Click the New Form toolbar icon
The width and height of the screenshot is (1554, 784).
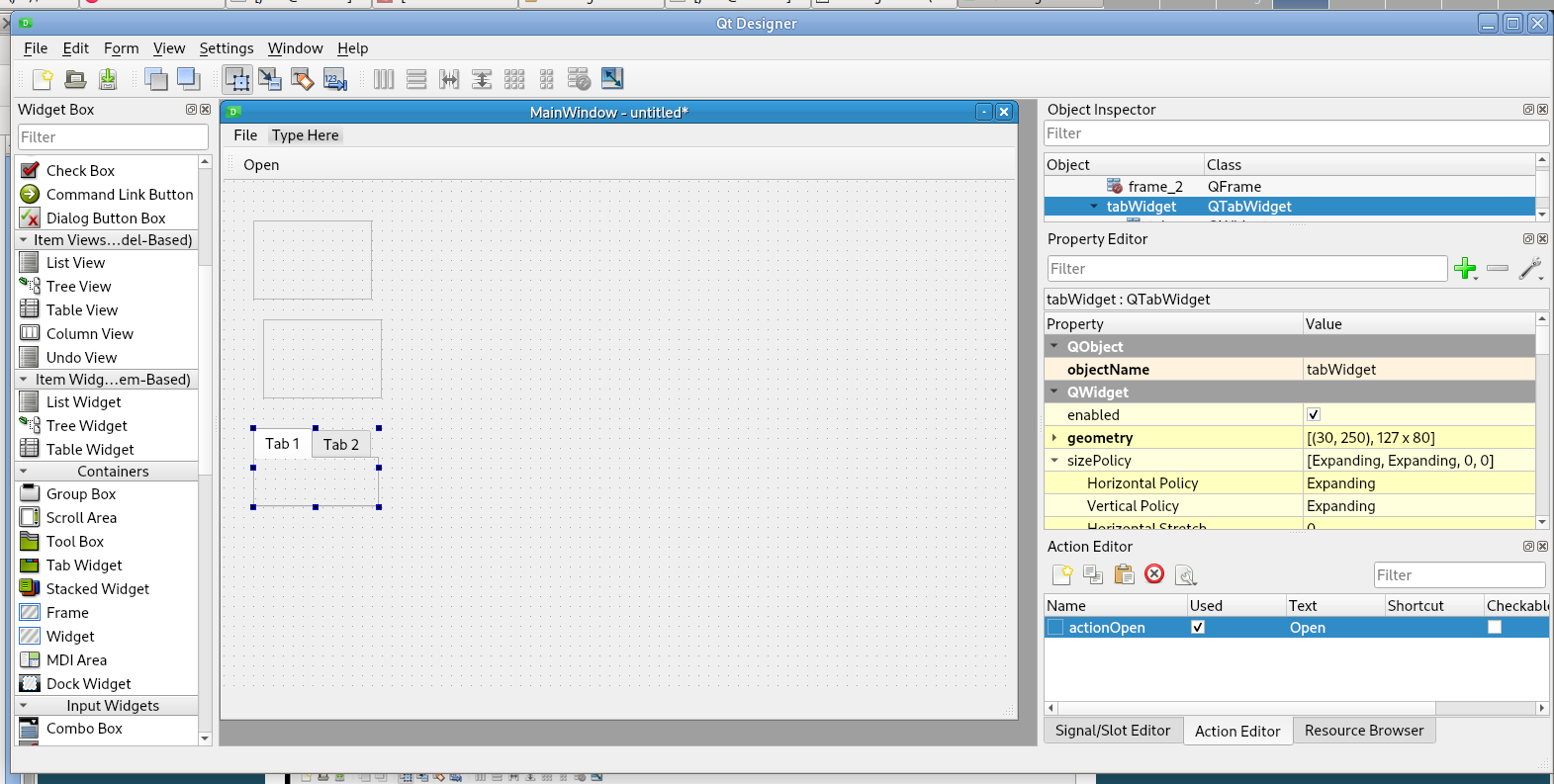point(43,79)
